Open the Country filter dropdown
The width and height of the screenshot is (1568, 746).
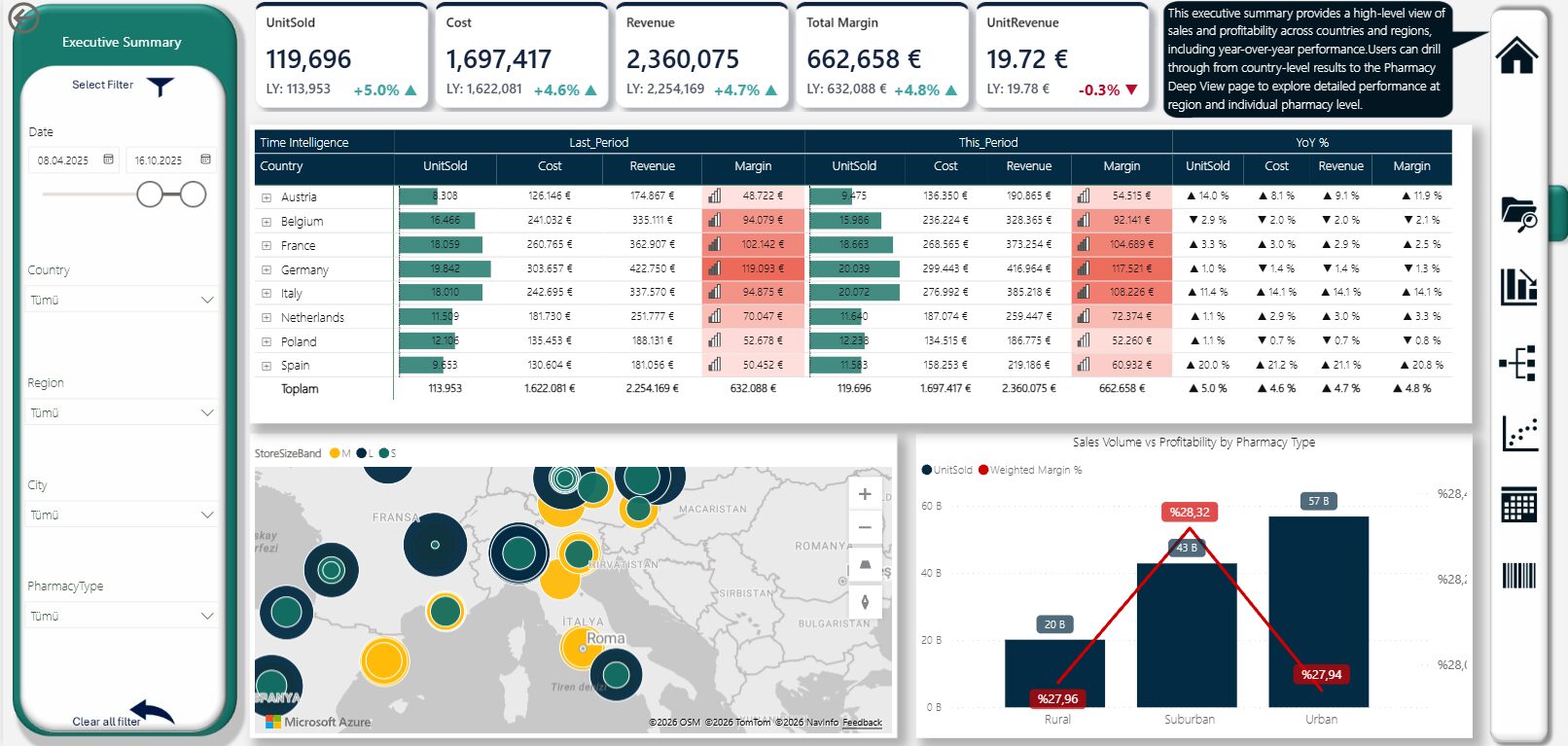[x=122, y=301]
